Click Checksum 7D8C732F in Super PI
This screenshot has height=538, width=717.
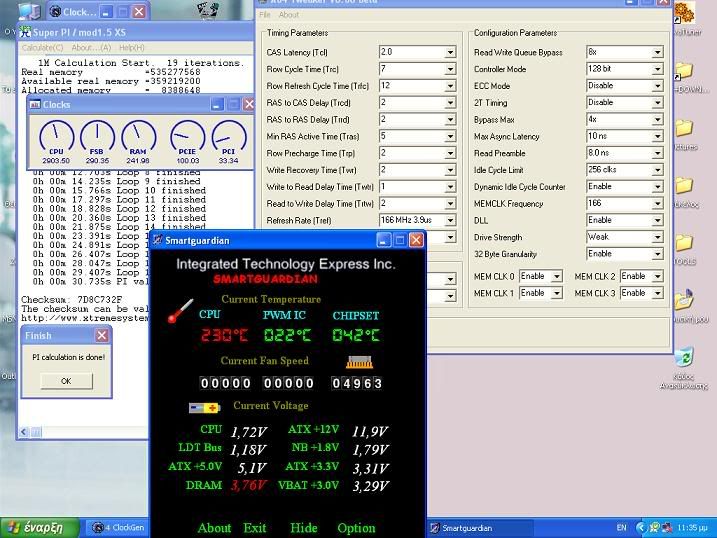[x=72, y=300]
